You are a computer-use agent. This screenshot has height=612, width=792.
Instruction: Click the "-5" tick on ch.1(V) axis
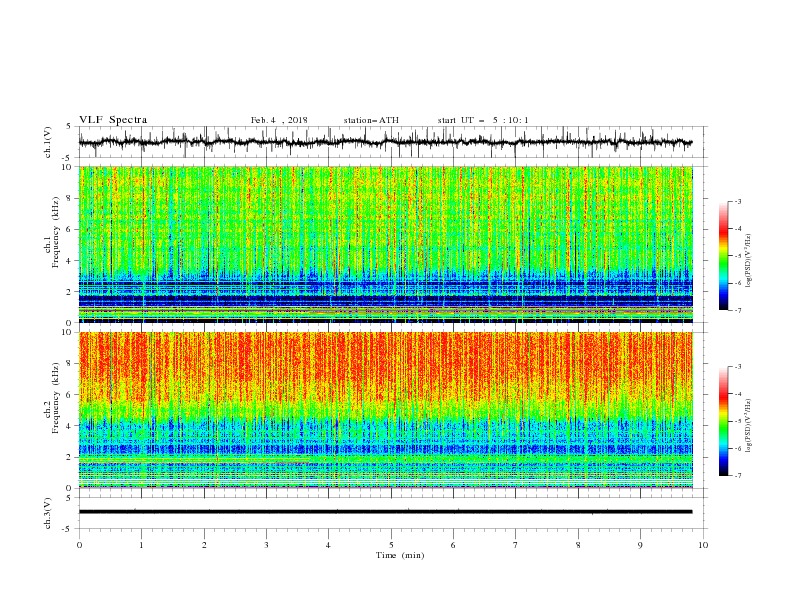(x=68, y=158)
